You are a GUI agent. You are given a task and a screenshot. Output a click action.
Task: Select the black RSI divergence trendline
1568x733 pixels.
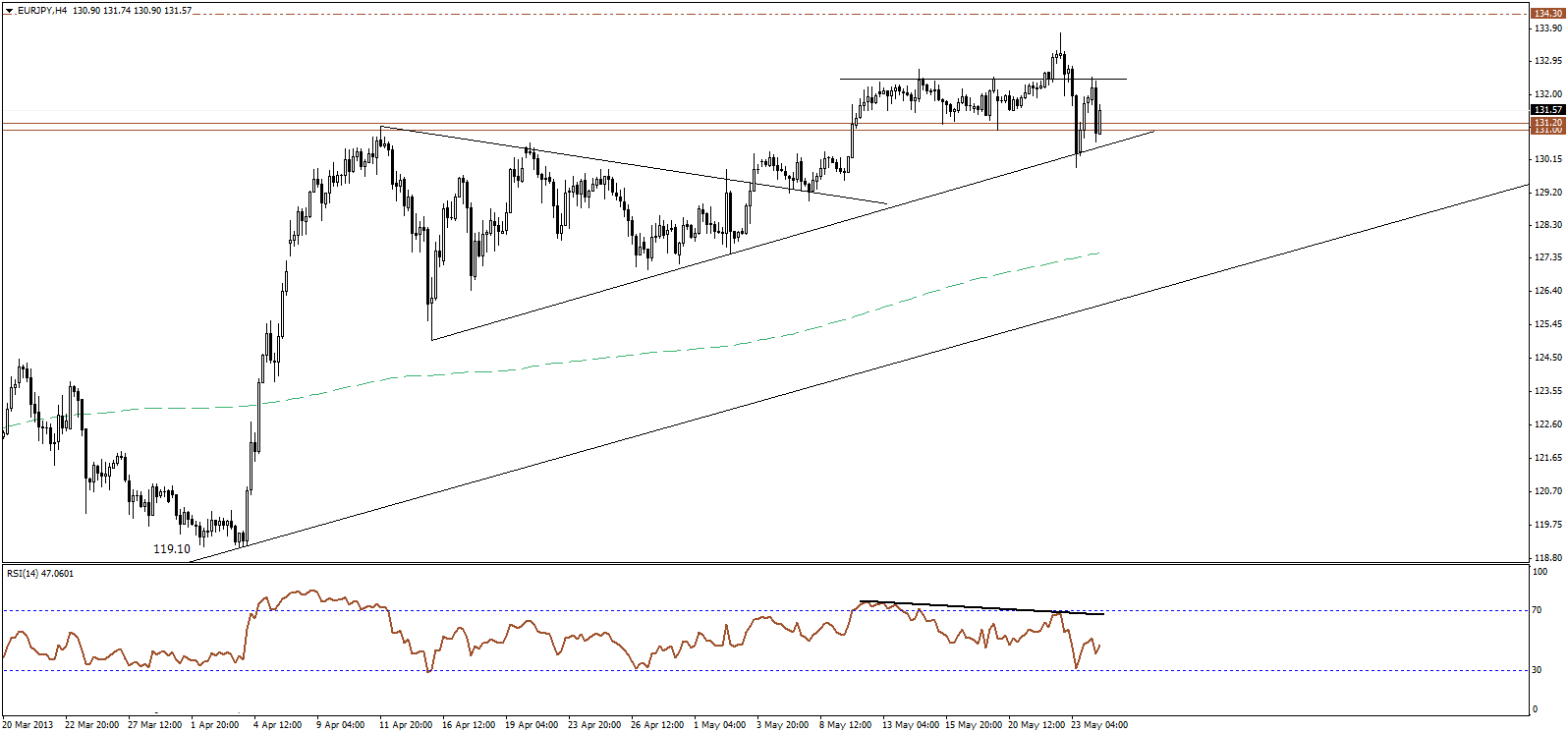point(982,607)
